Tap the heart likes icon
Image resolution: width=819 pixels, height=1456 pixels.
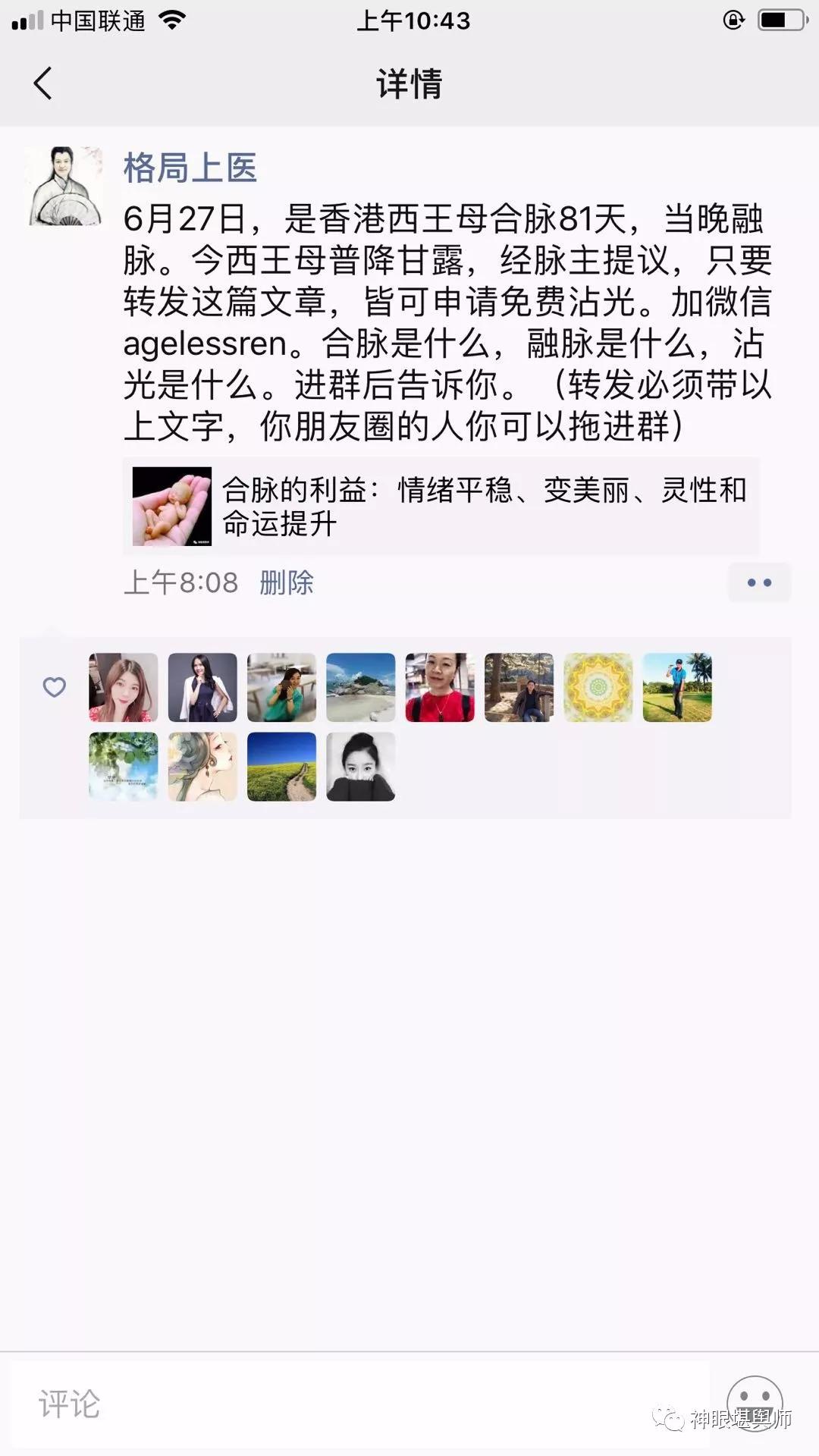click(x=54, y=687)
